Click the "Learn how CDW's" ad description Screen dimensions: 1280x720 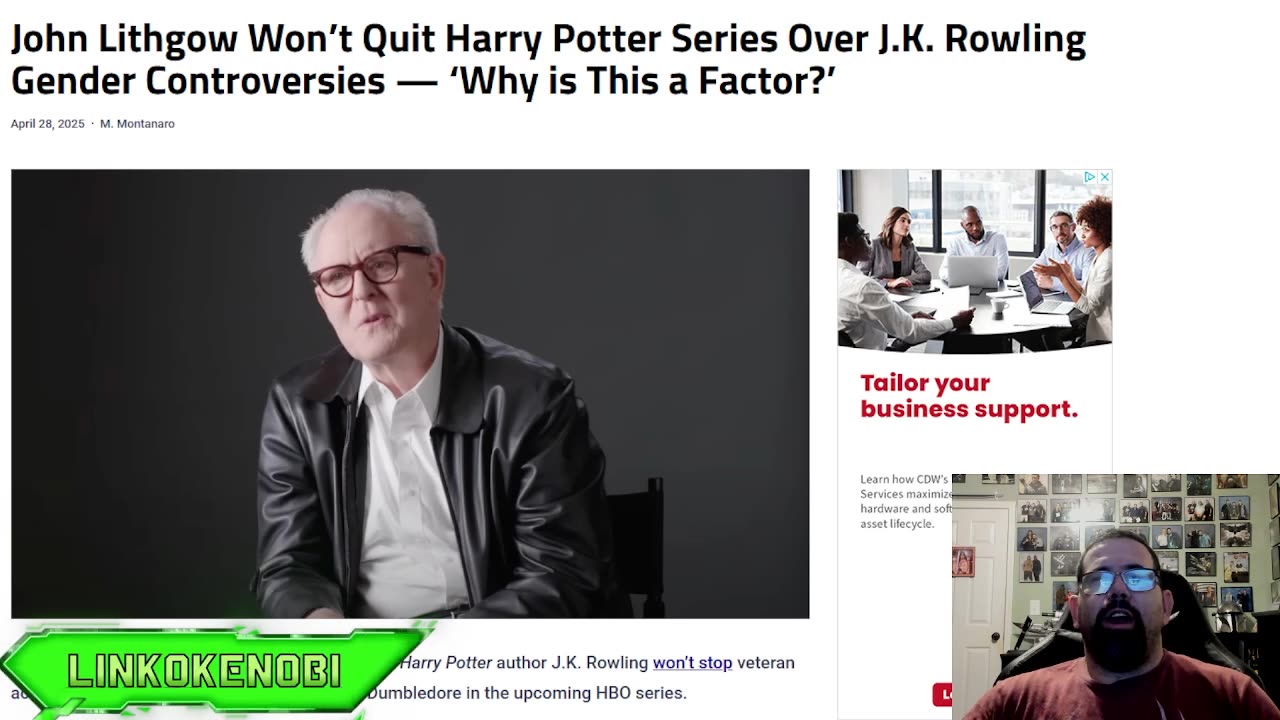tap(905, 501)
